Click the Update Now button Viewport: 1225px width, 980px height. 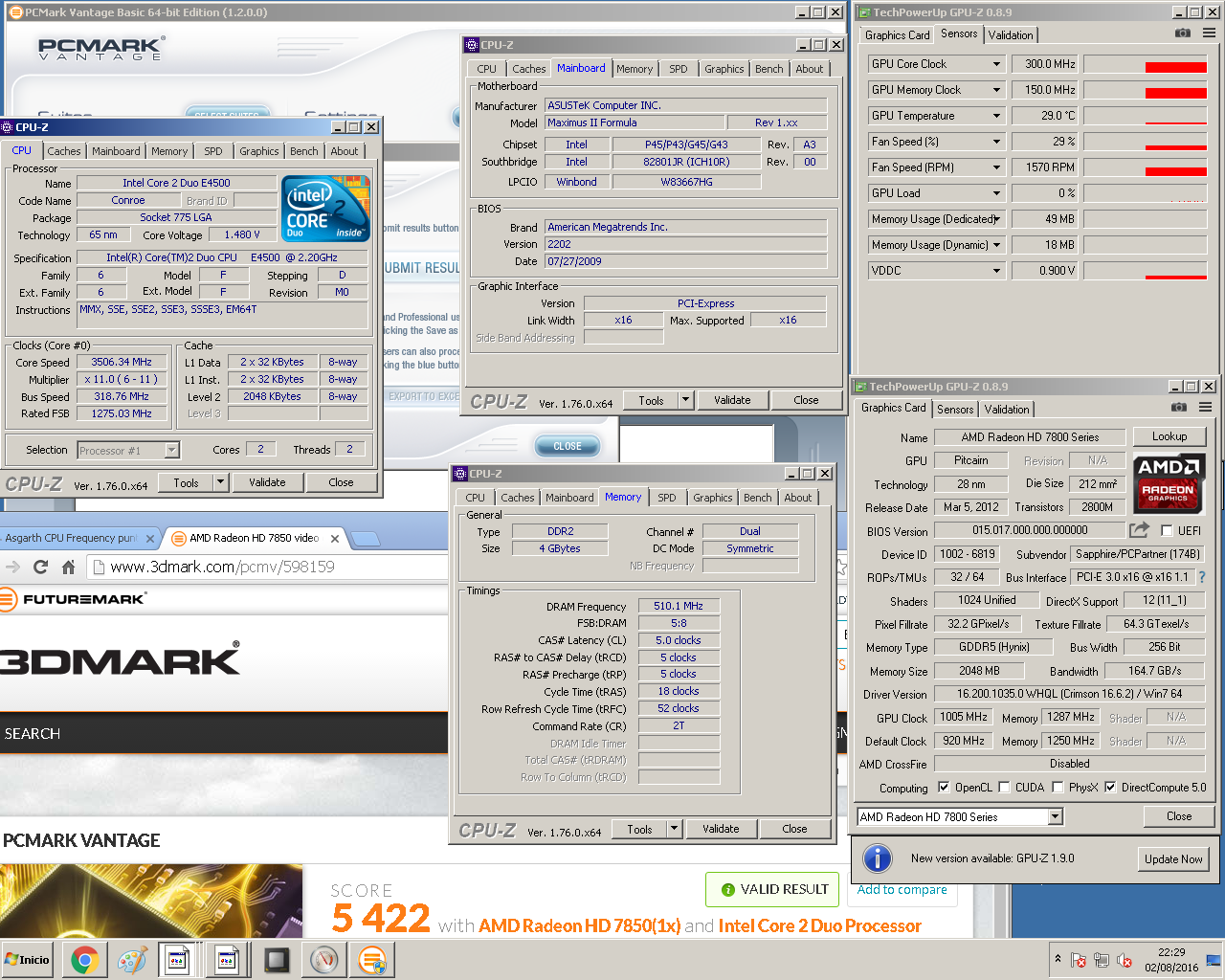(x=1173, y=859)
